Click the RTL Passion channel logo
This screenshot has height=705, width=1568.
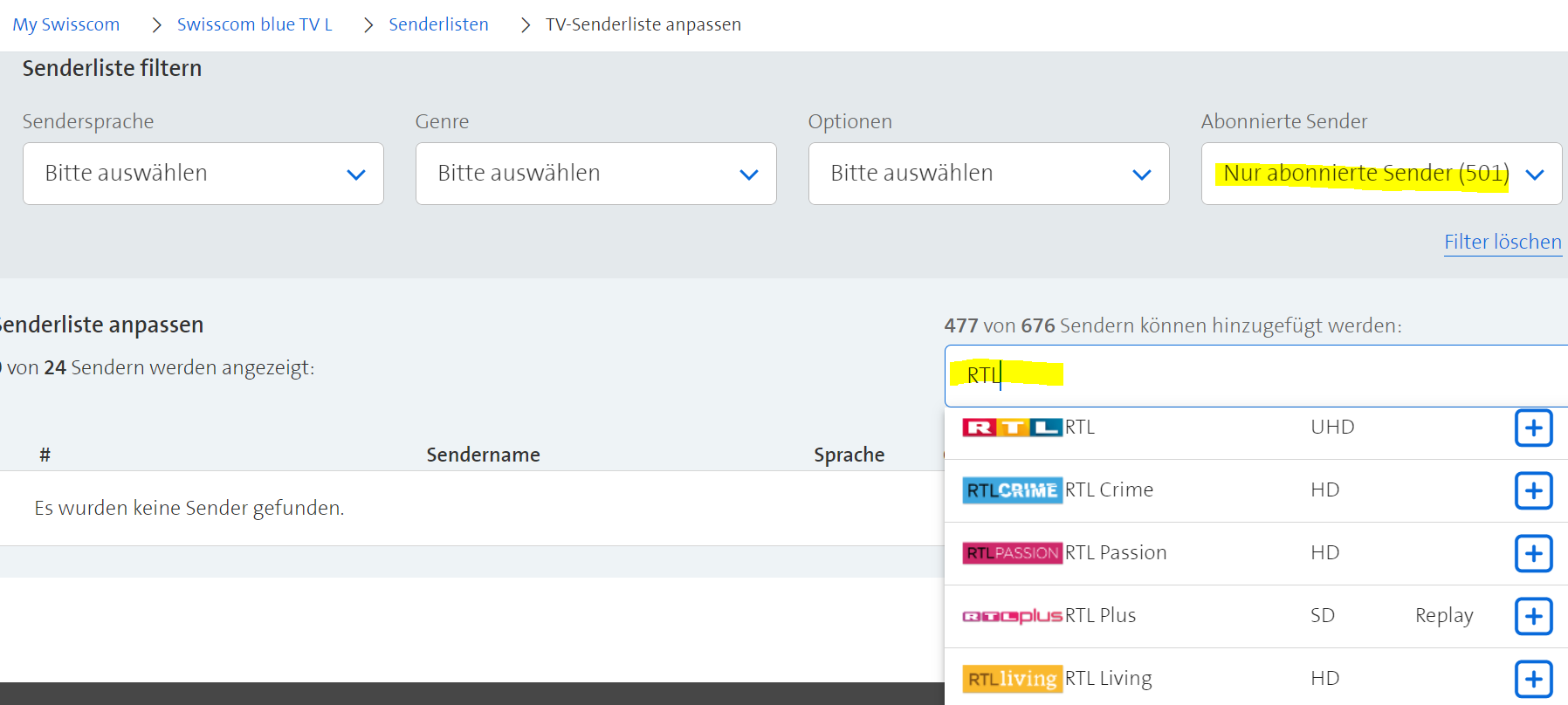pos(1012,553)
